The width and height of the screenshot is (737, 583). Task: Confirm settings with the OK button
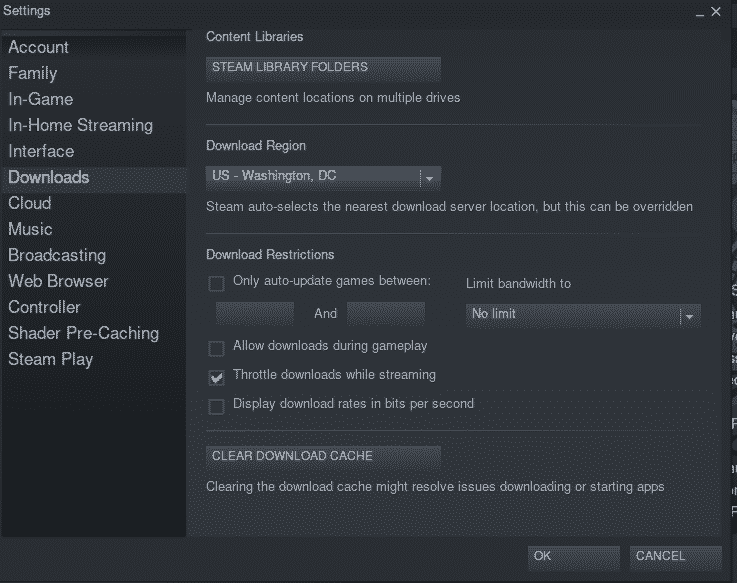tap(573, 557)
